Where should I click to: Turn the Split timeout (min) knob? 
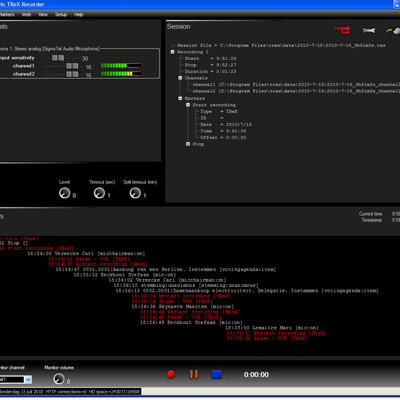click(x=135, y=193)
